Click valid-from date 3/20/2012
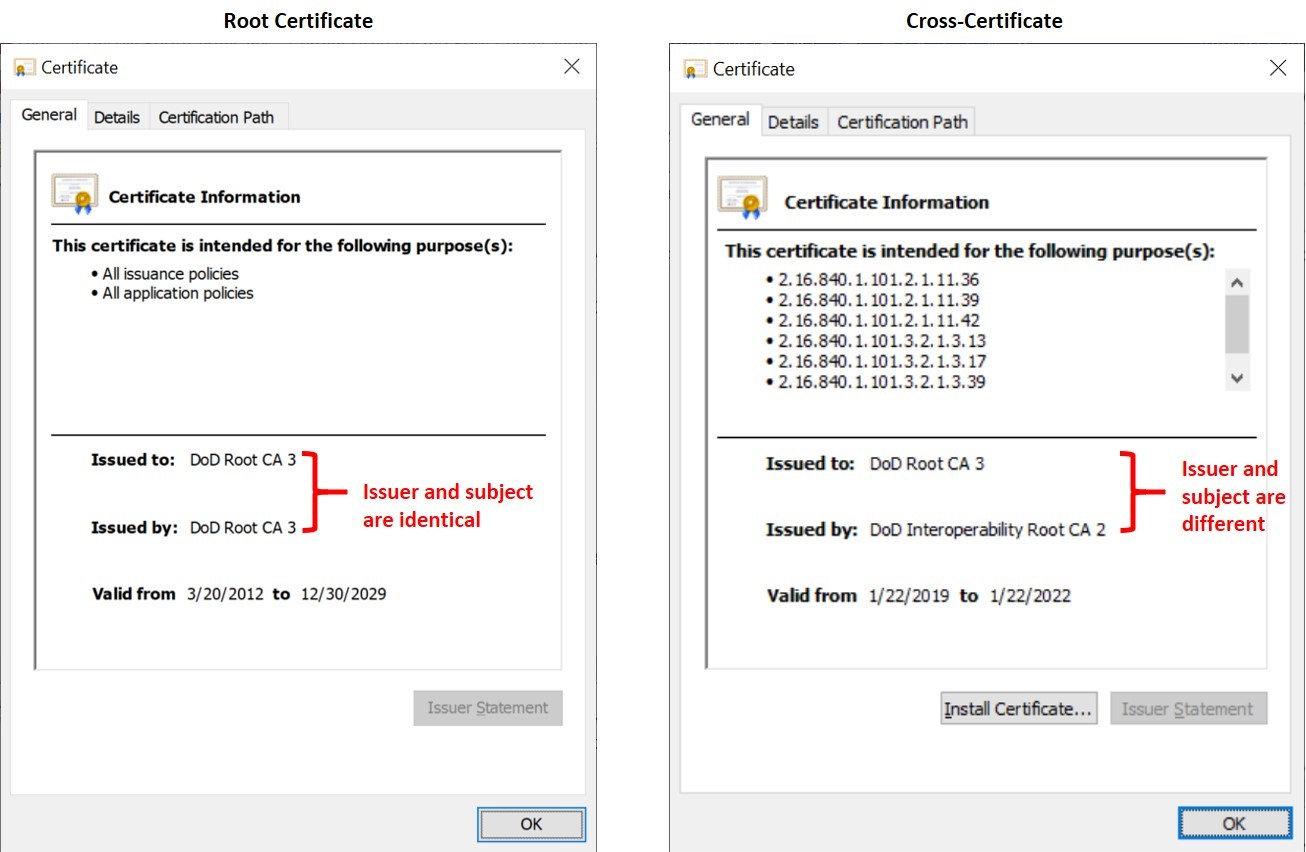The height and width of the screenshot is (852, 1306). click(225, 594)
